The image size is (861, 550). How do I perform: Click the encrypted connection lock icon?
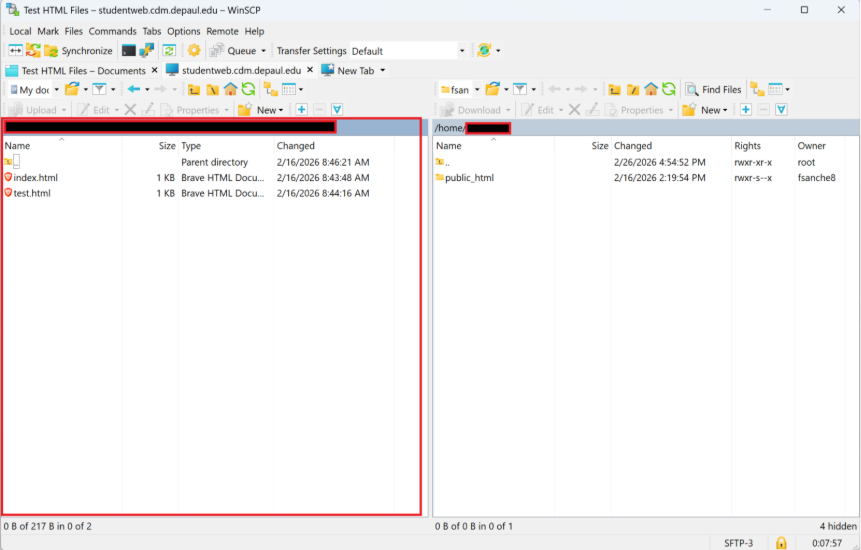click(x=781, y=542)
